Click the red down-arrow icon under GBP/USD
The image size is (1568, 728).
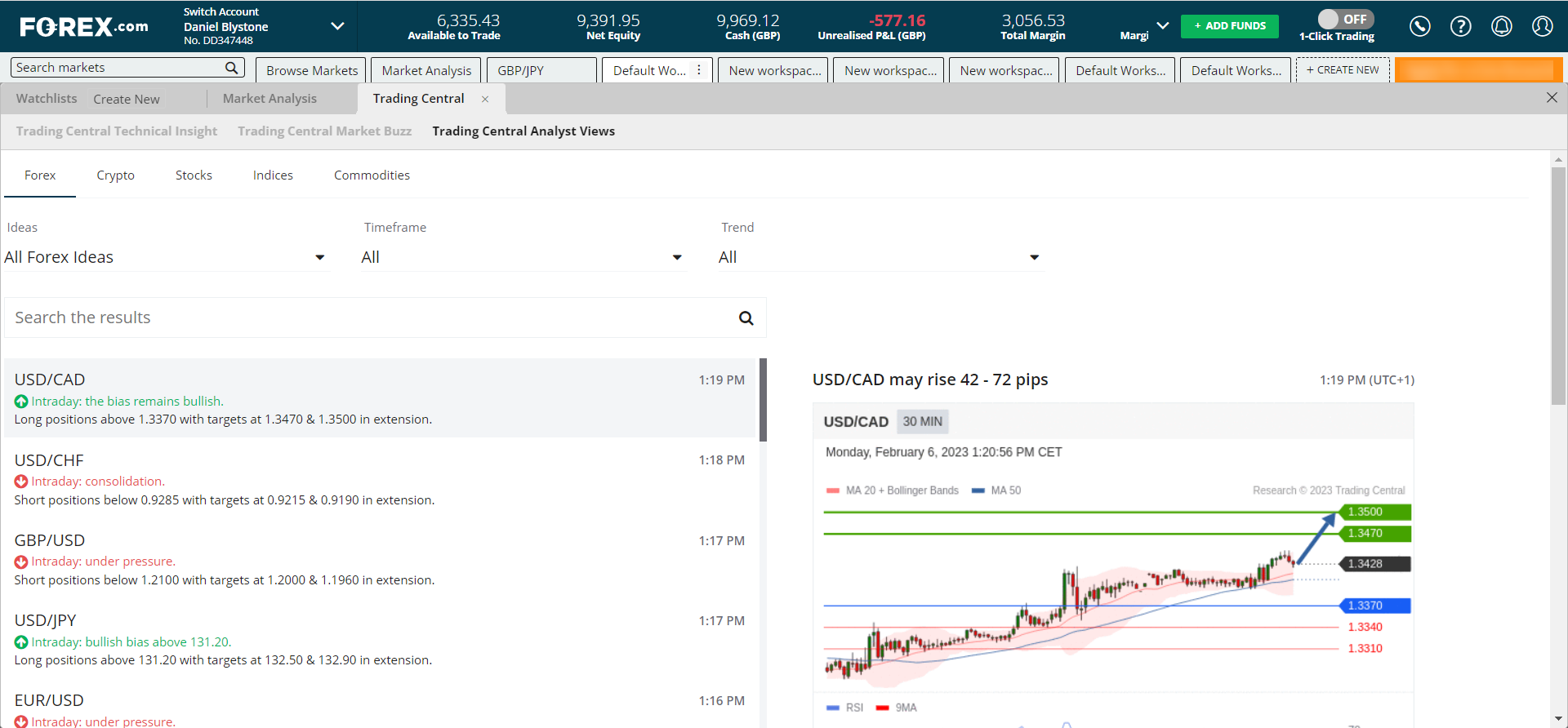point(21,562)
